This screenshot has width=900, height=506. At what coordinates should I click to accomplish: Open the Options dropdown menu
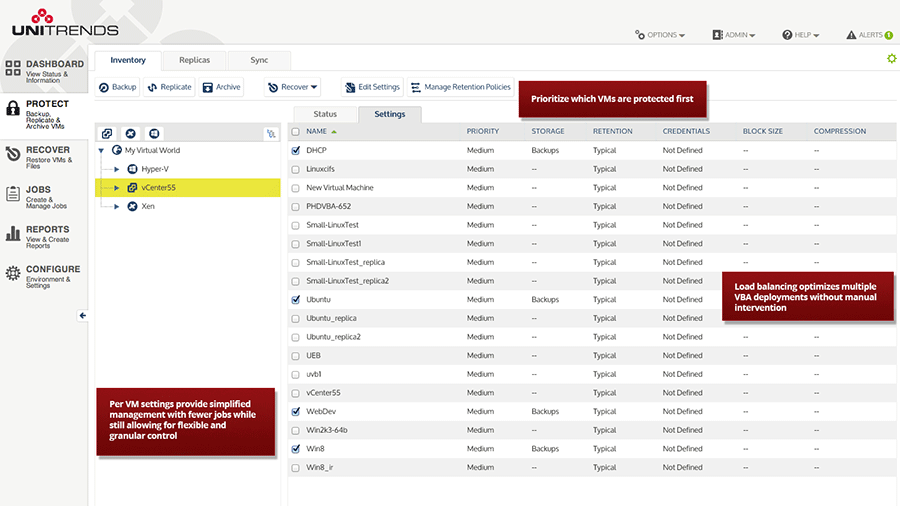(x=660, y=35)
